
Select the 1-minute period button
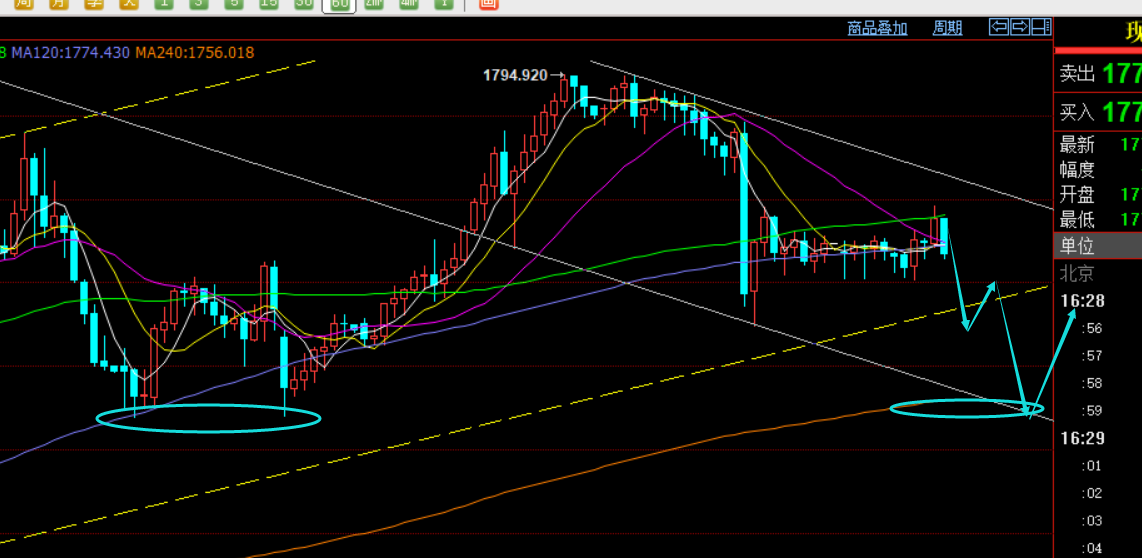164,4
